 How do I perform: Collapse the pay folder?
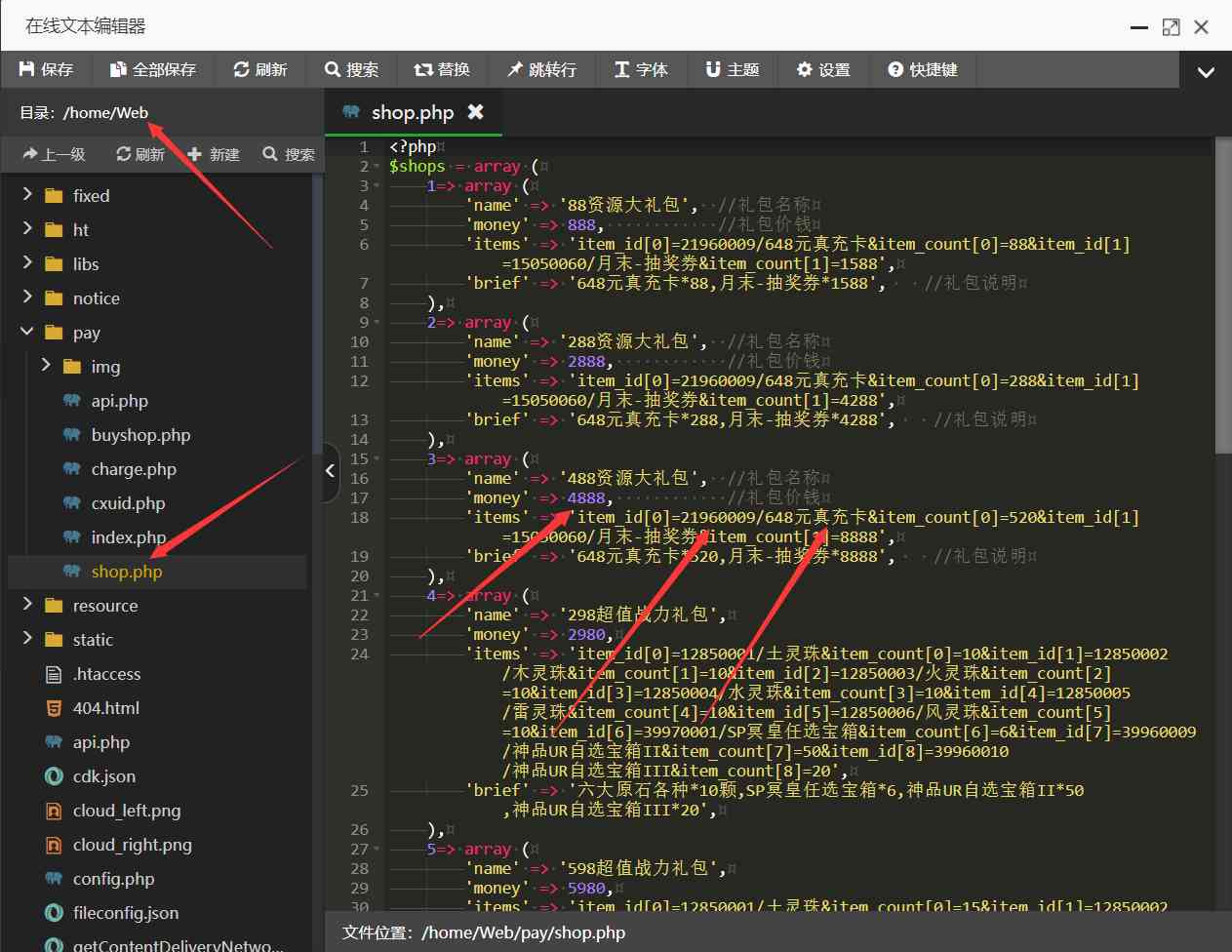(x=27, y=333)
